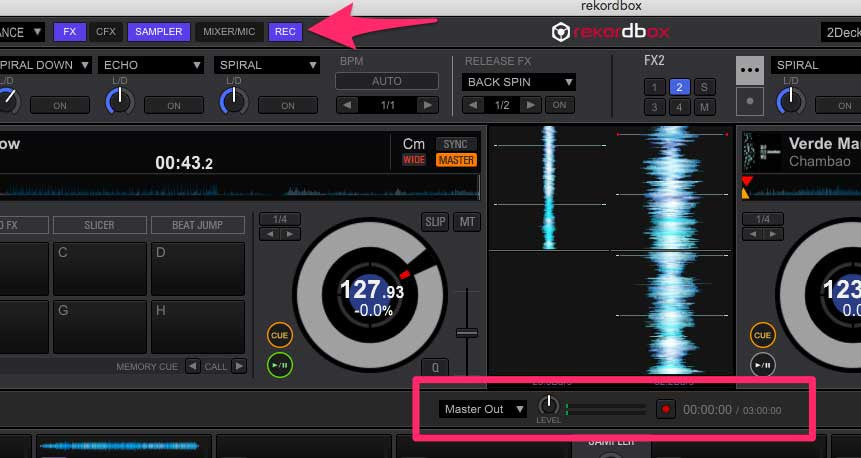Toggle the SAMPLER panel button
861x458 pixels.
(159, 32)
